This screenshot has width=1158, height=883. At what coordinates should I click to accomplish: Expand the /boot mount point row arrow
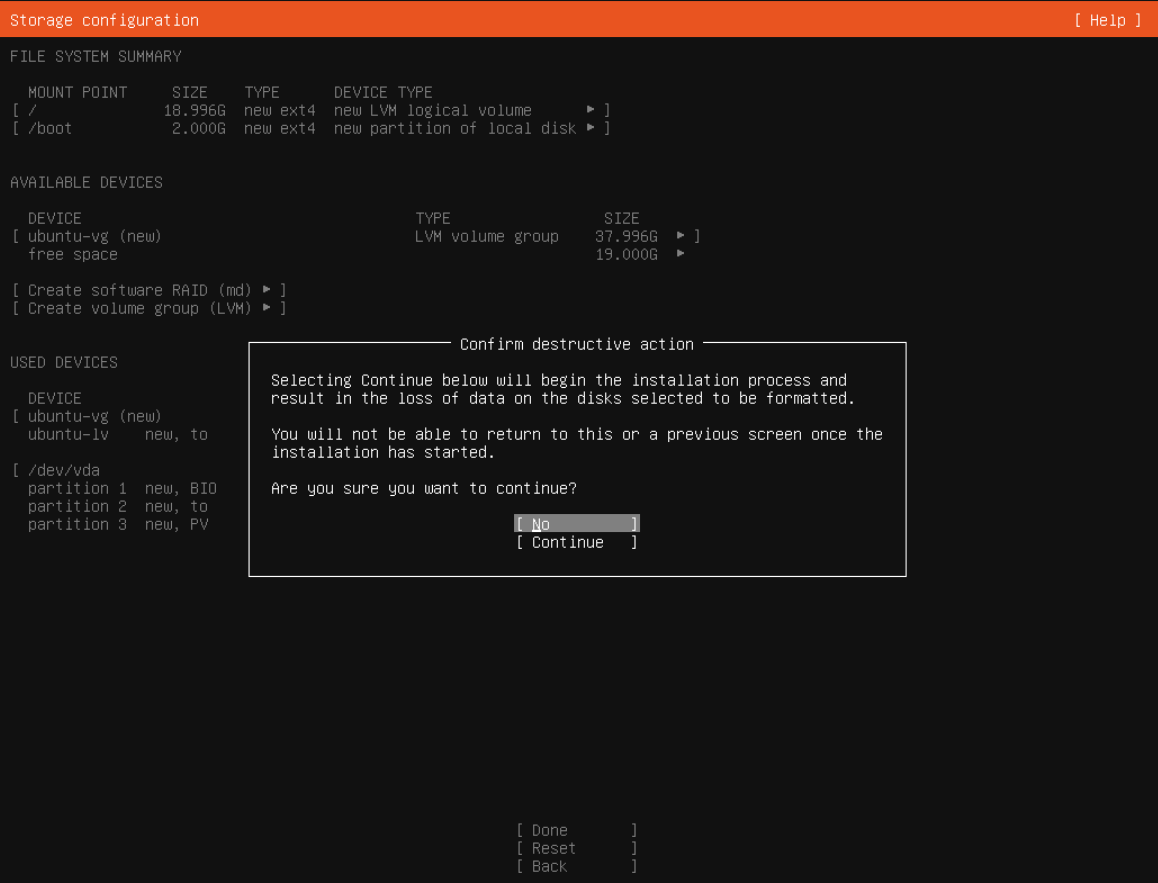[x=591, y=127]
